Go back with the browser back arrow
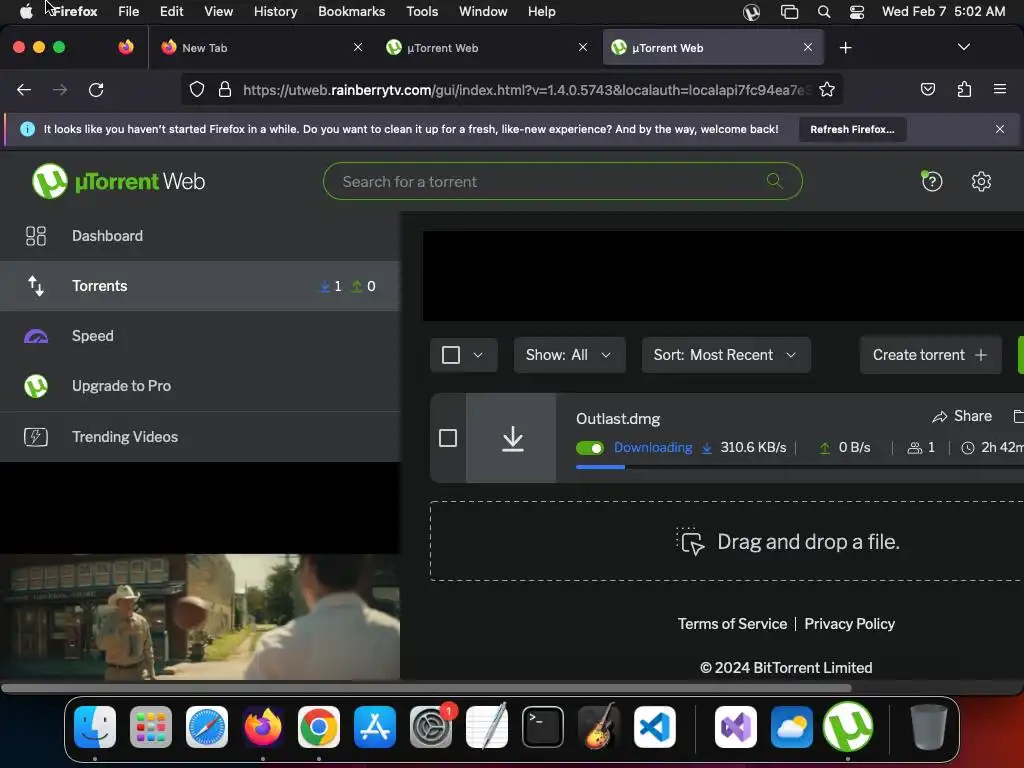This screenshot has width=1024, height=768. 24,89
